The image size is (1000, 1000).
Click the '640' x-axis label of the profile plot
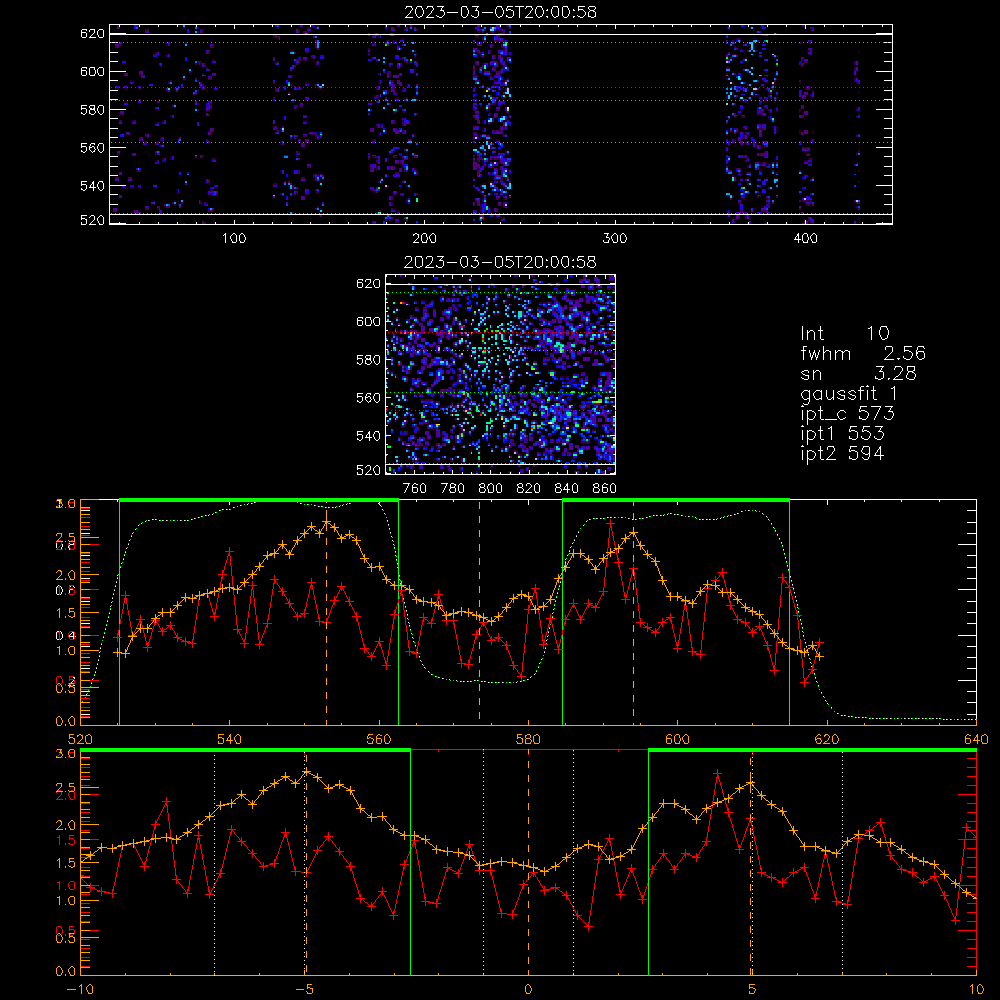(x=976, y=739)
